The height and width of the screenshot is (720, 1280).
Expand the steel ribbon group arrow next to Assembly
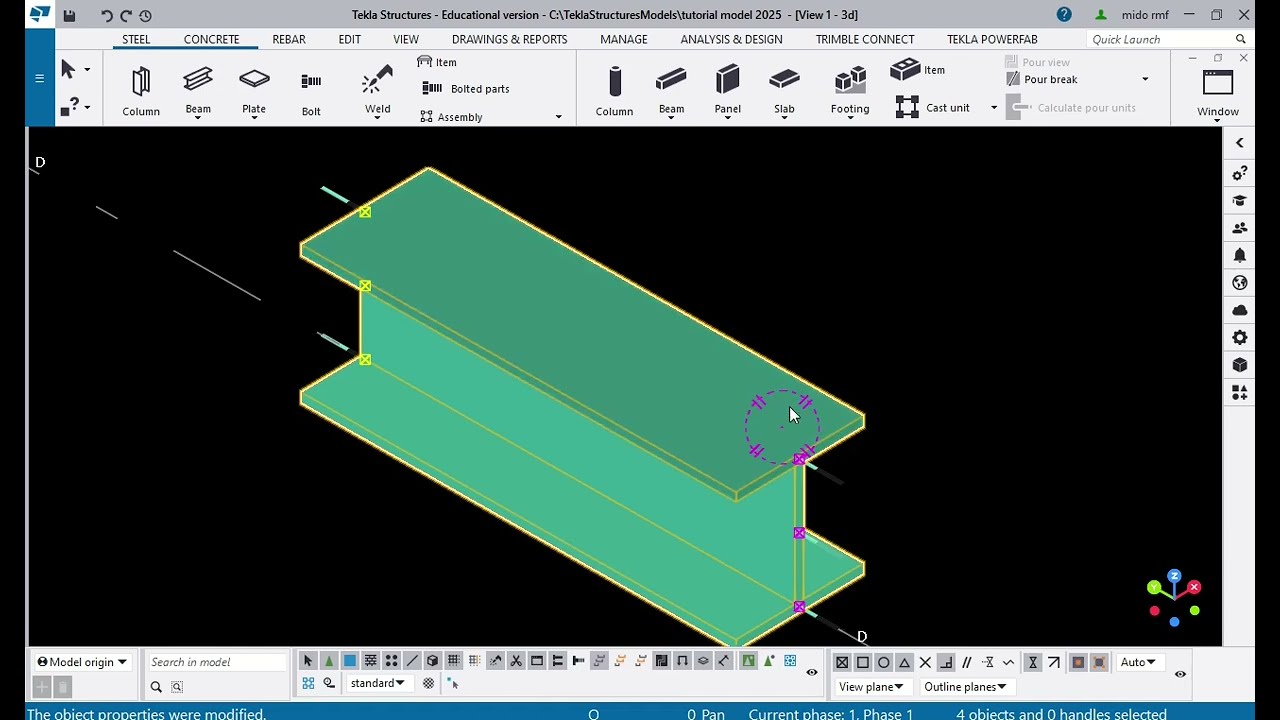(x=558, y=117)
